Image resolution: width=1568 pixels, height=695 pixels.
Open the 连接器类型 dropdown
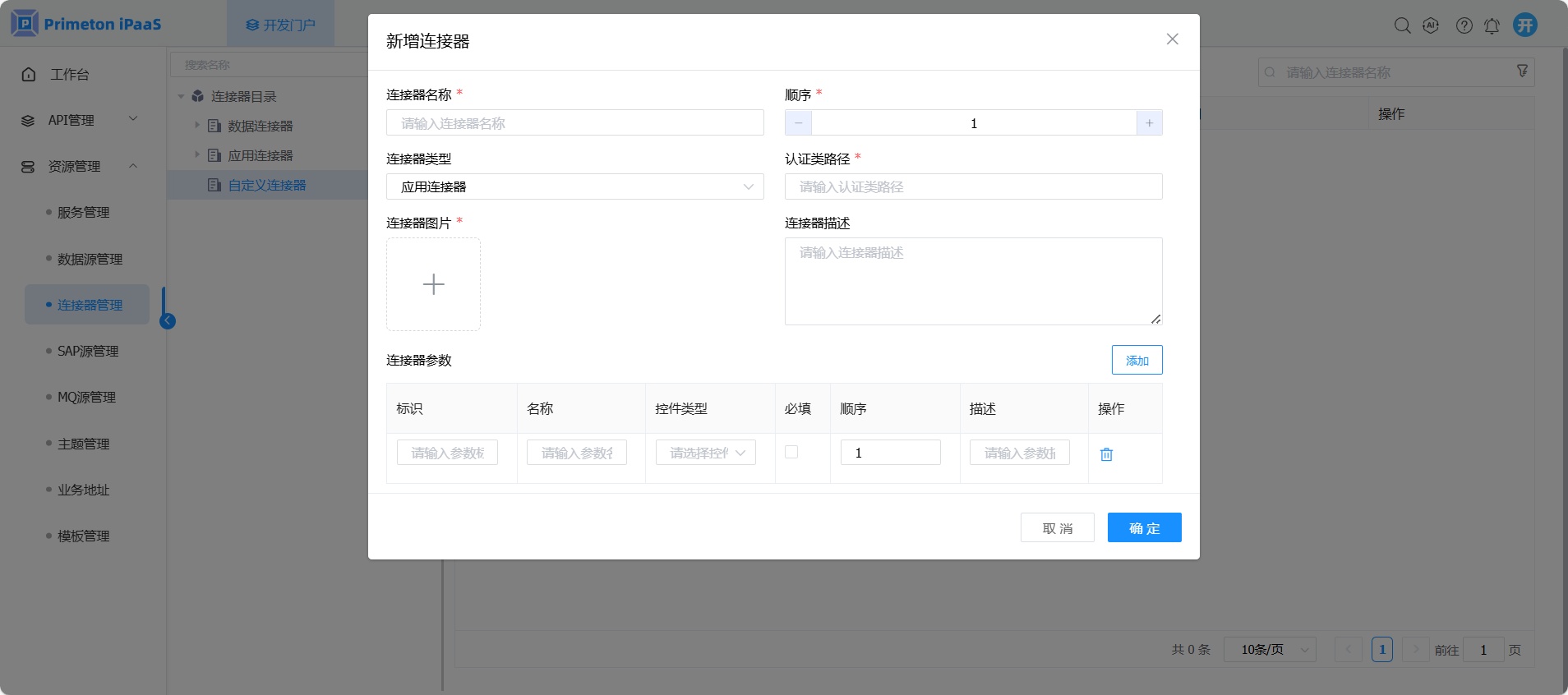[x=574, y=186]
